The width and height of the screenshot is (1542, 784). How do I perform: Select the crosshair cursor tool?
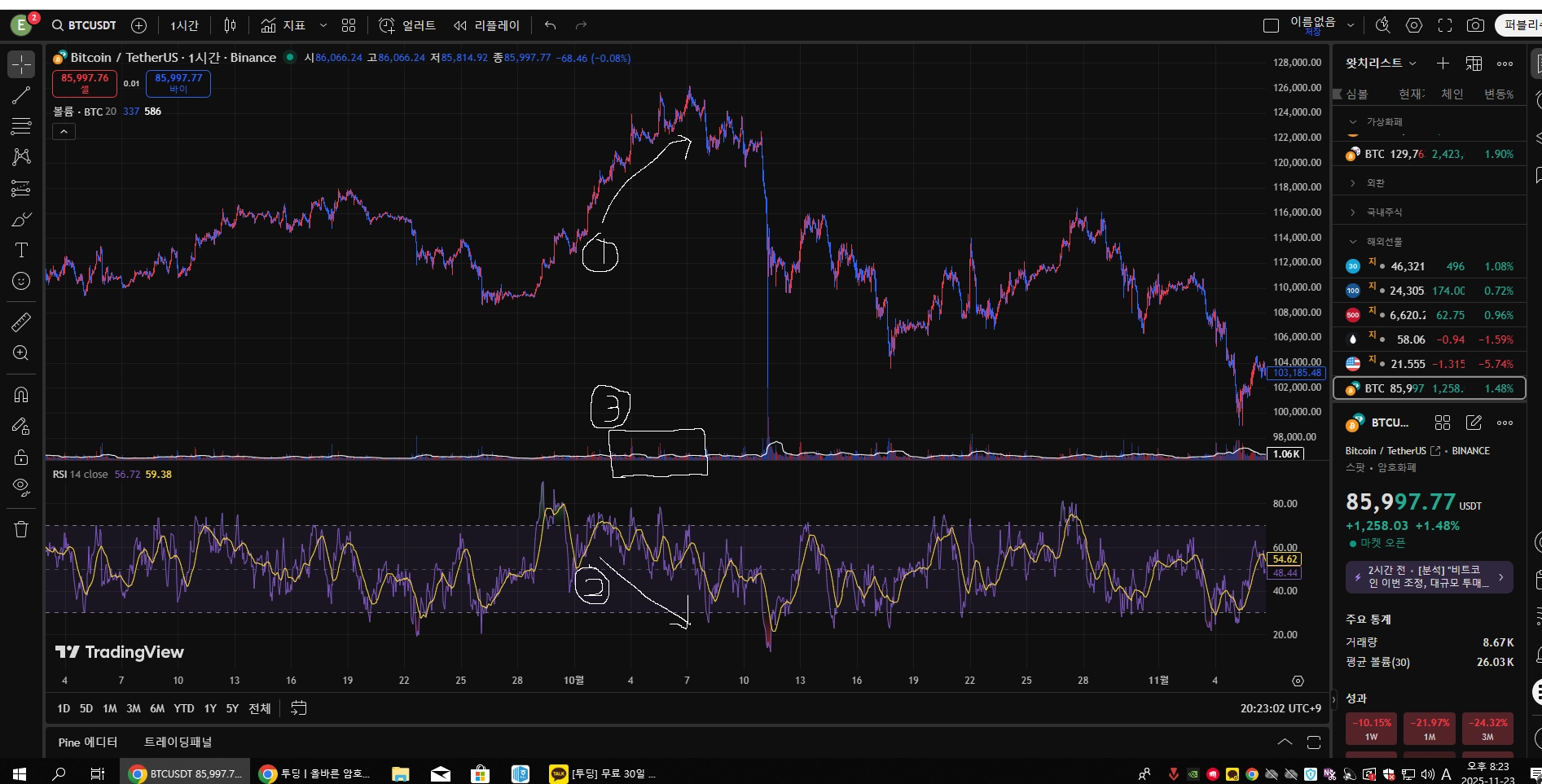click(x=21, y=64)
